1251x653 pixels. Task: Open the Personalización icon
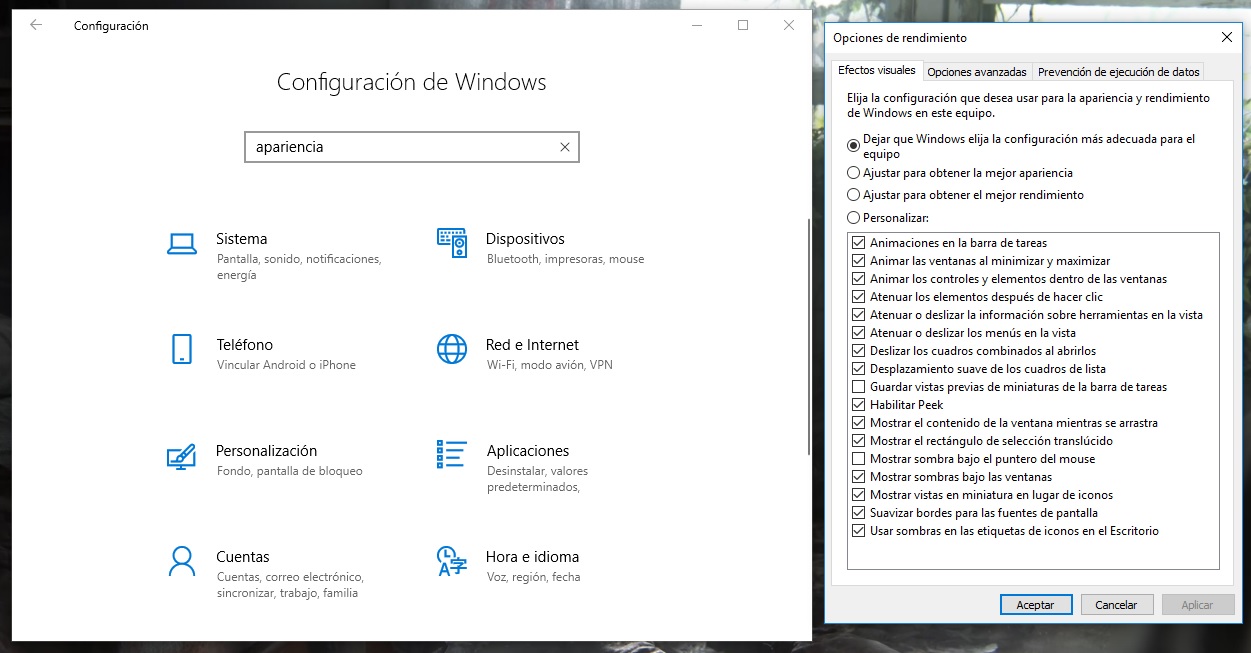point(181,456)
